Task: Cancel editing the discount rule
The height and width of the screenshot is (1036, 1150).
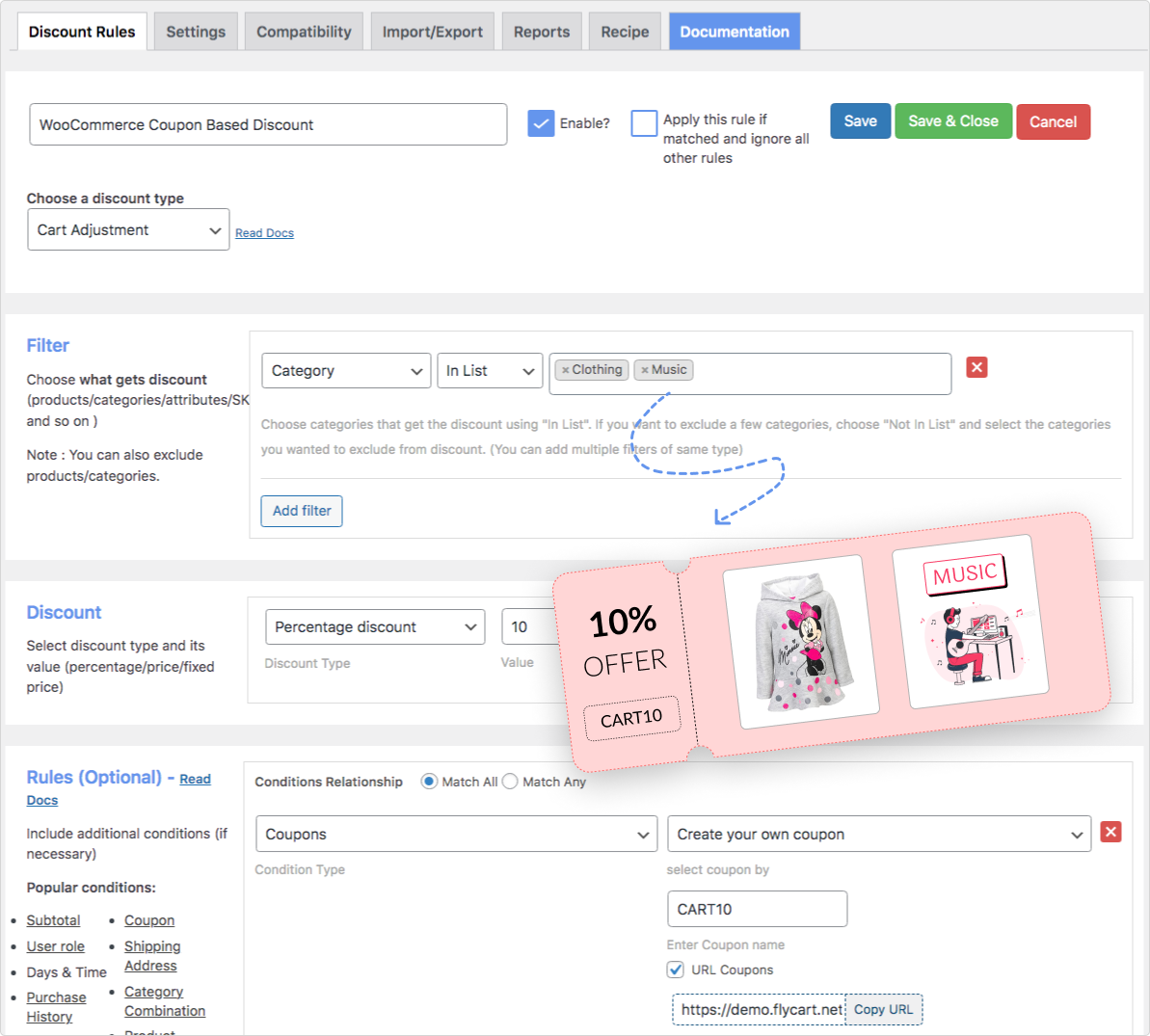Action: (1053, 121)
